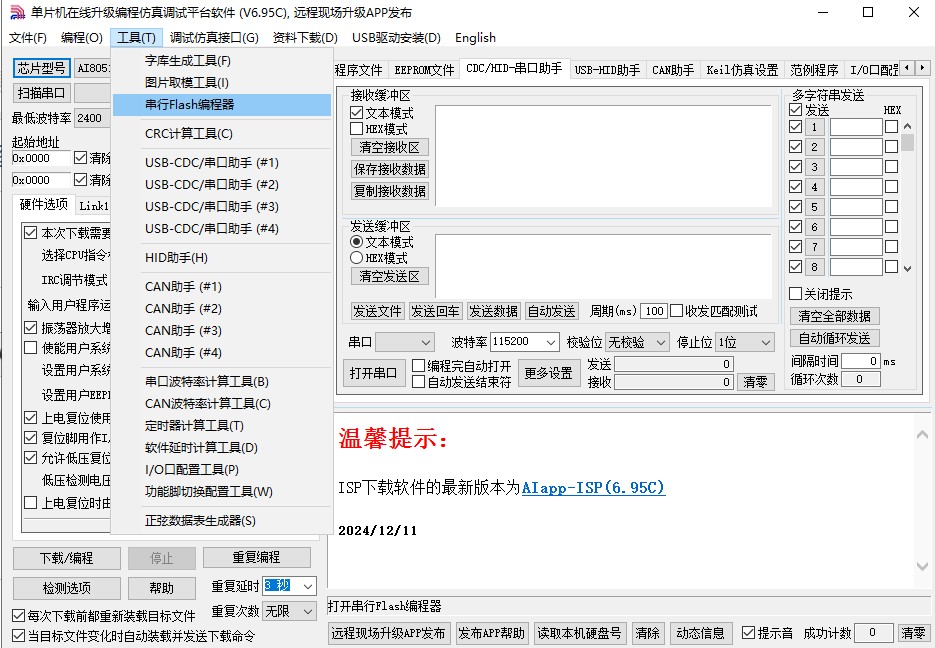Click 下载/编程 button
The height and width of the screenshot is (648, 935).
coord(67,558)
